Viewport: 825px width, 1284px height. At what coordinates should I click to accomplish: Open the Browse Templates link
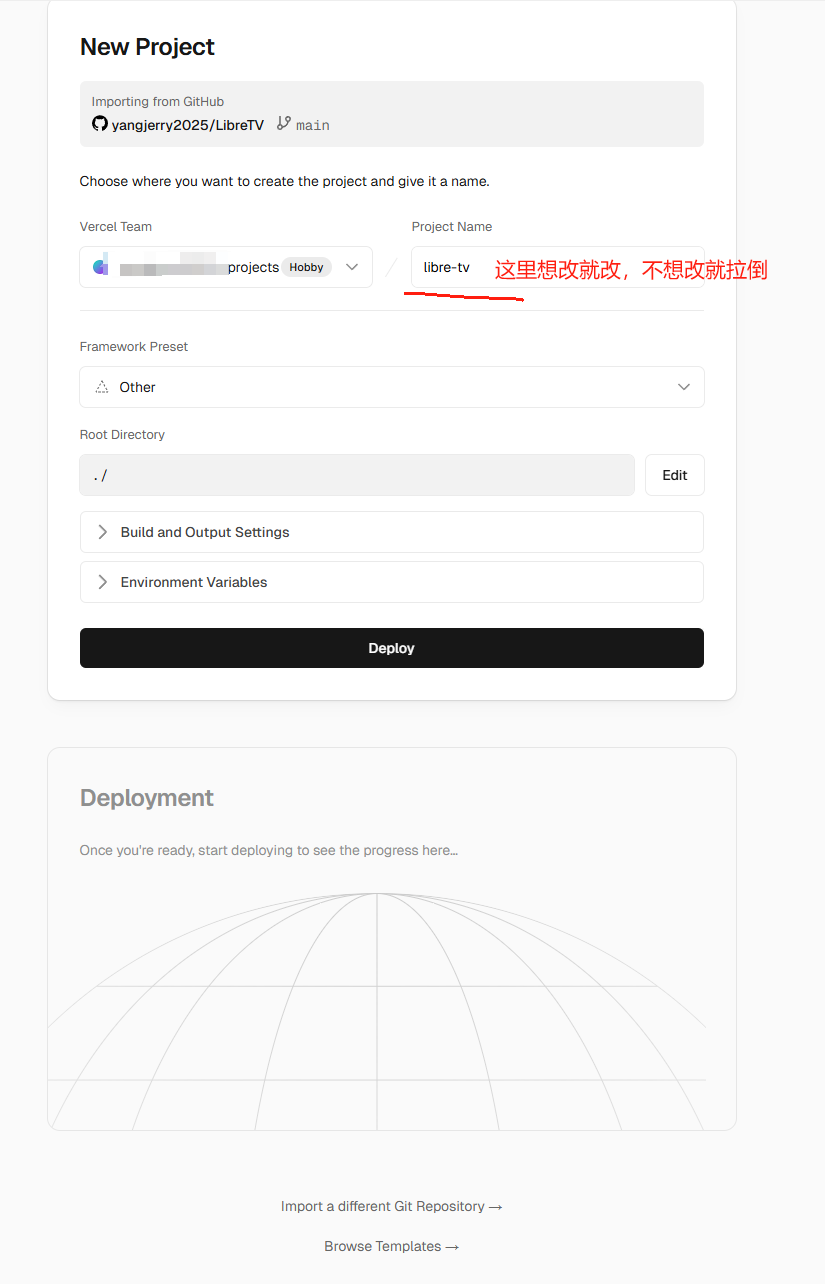pos(391,1246)
